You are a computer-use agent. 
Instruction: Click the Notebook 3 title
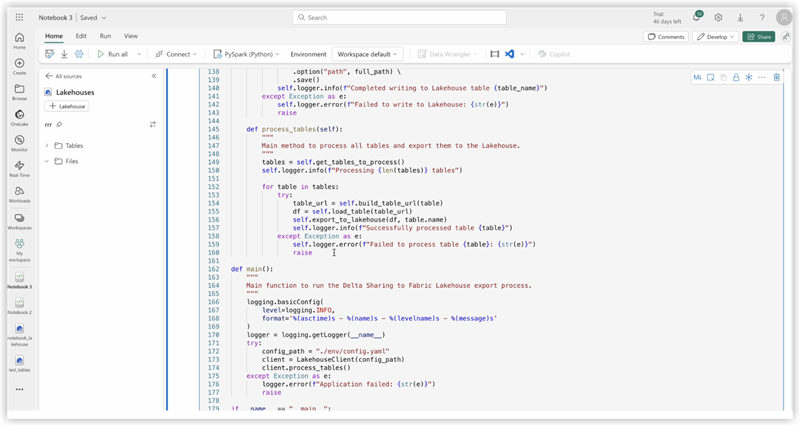56,17
